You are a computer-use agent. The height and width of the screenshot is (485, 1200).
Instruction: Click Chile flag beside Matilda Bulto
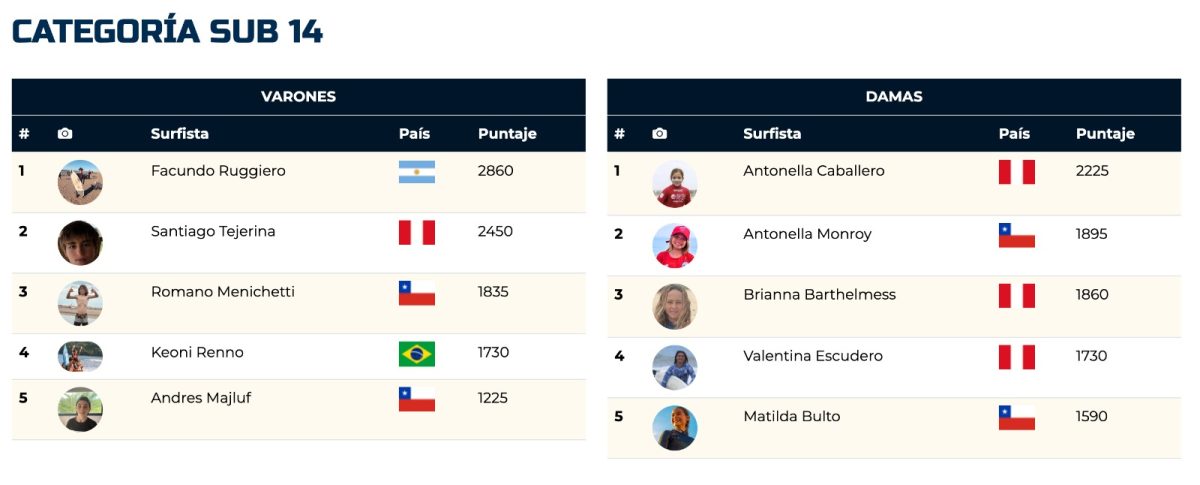coord(1017,417)
